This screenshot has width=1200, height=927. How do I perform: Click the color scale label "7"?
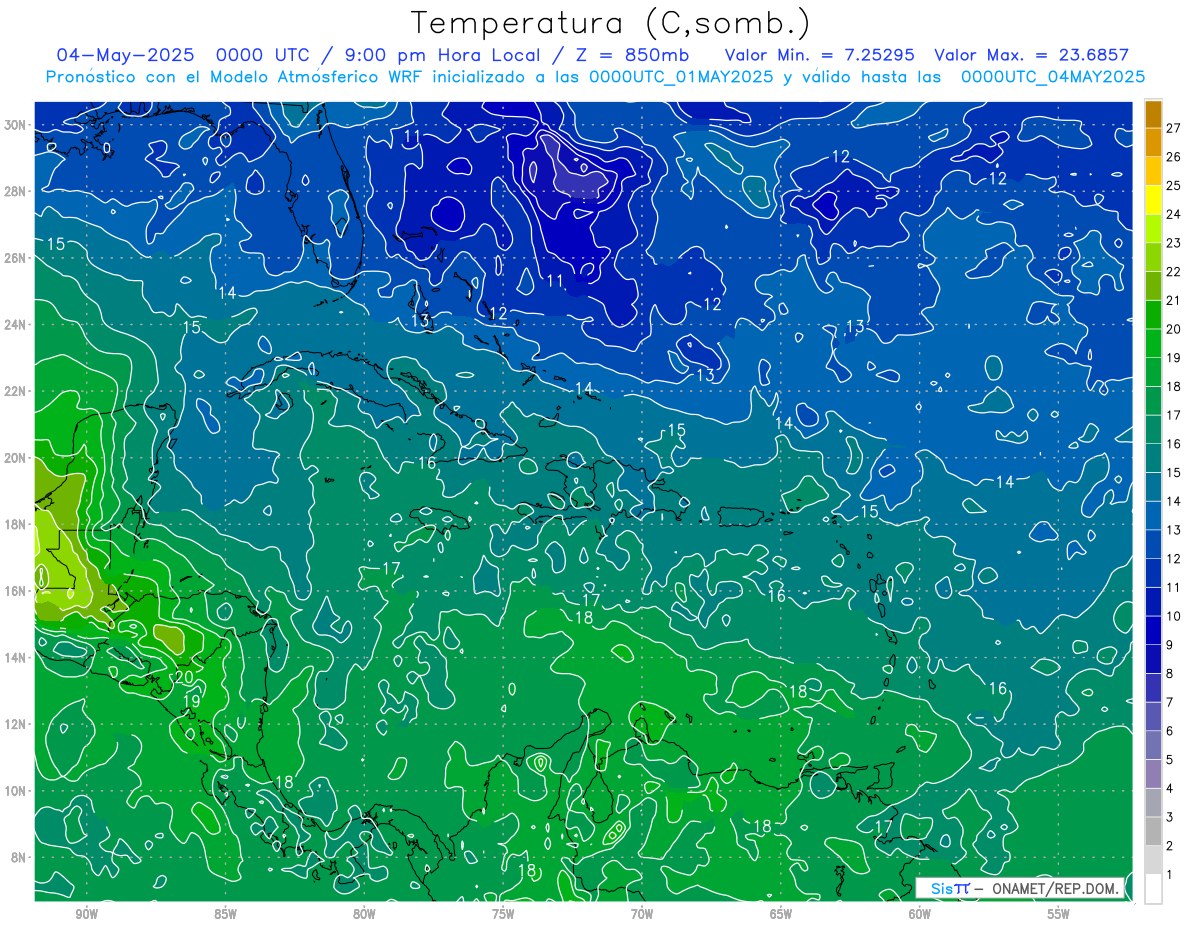1170,702
